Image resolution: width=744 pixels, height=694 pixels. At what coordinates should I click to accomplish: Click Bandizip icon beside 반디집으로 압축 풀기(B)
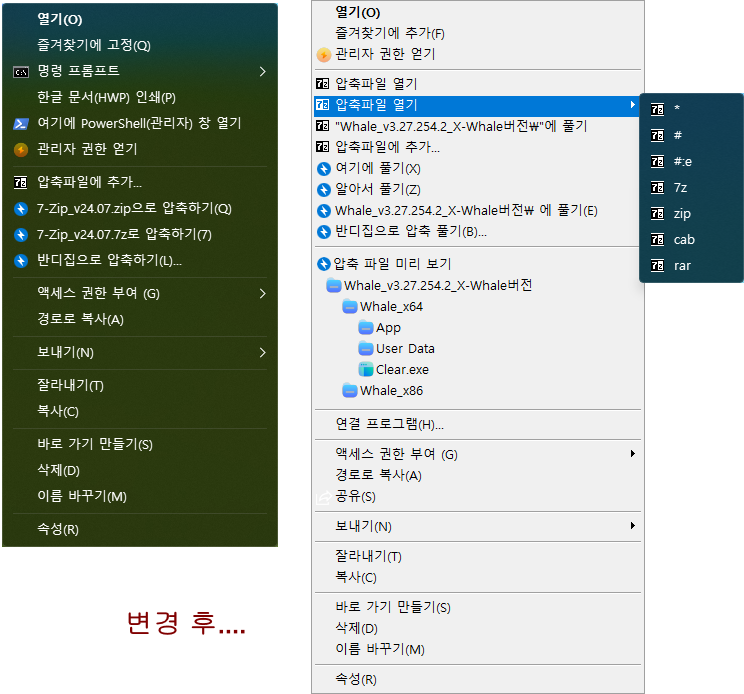coord(324,231)
